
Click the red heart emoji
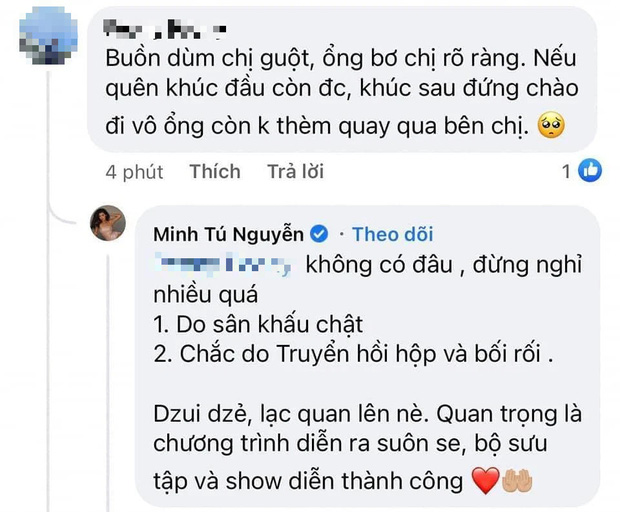[484, 481]
